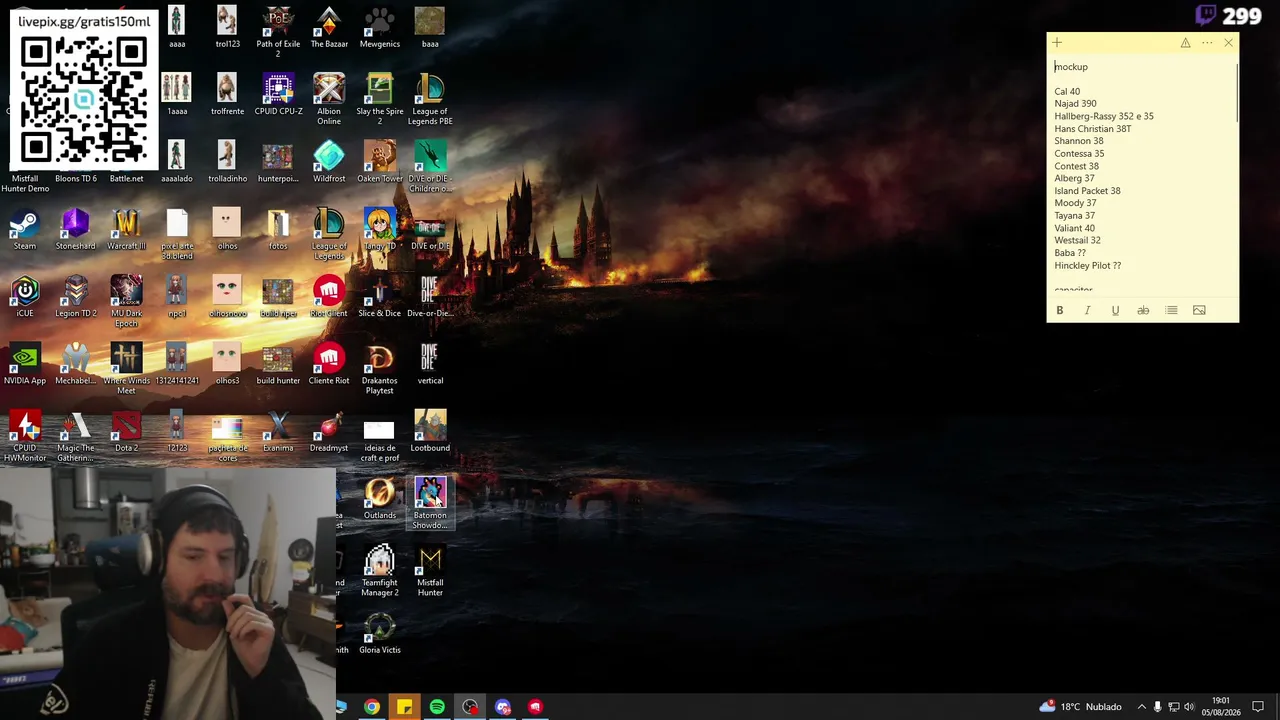Viewport: 1280px width, 720px height.
Task: Open Cliente Riot desktop icon
Action: click(329, 363)
